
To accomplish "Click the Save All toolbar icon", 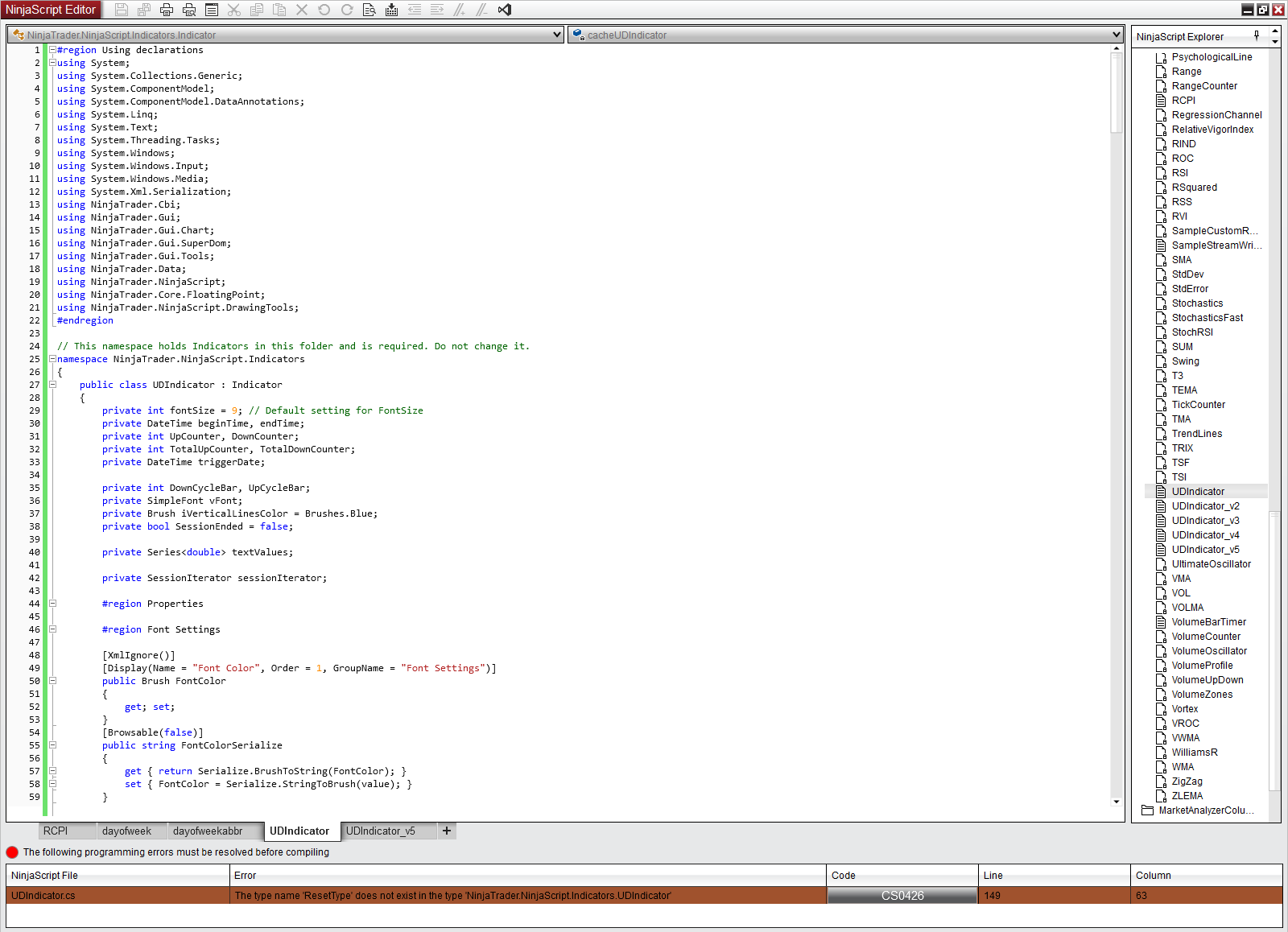I will 144,10.
